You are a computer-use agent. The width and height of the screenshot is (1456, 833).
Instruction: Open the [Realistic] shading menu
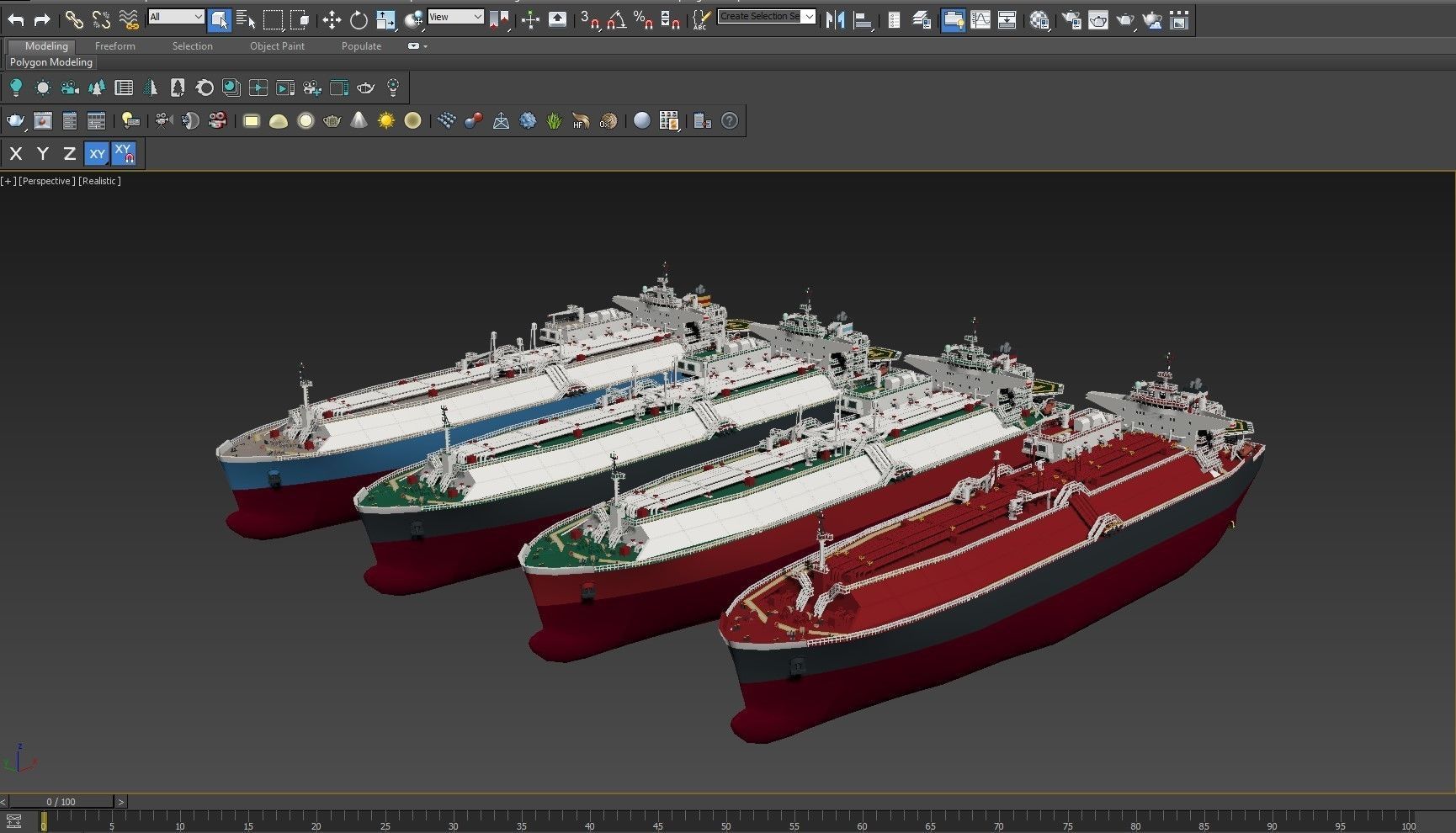(x=99, y=181)
